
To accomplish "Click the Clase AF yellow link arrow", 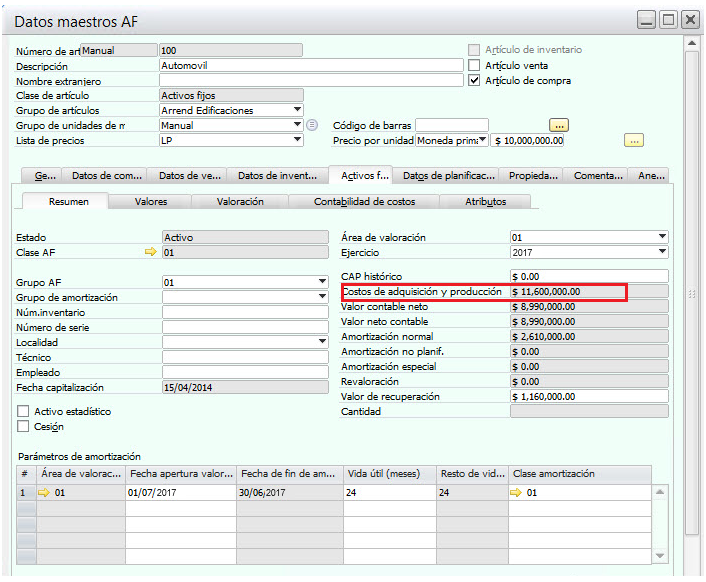I will (151, 253).
